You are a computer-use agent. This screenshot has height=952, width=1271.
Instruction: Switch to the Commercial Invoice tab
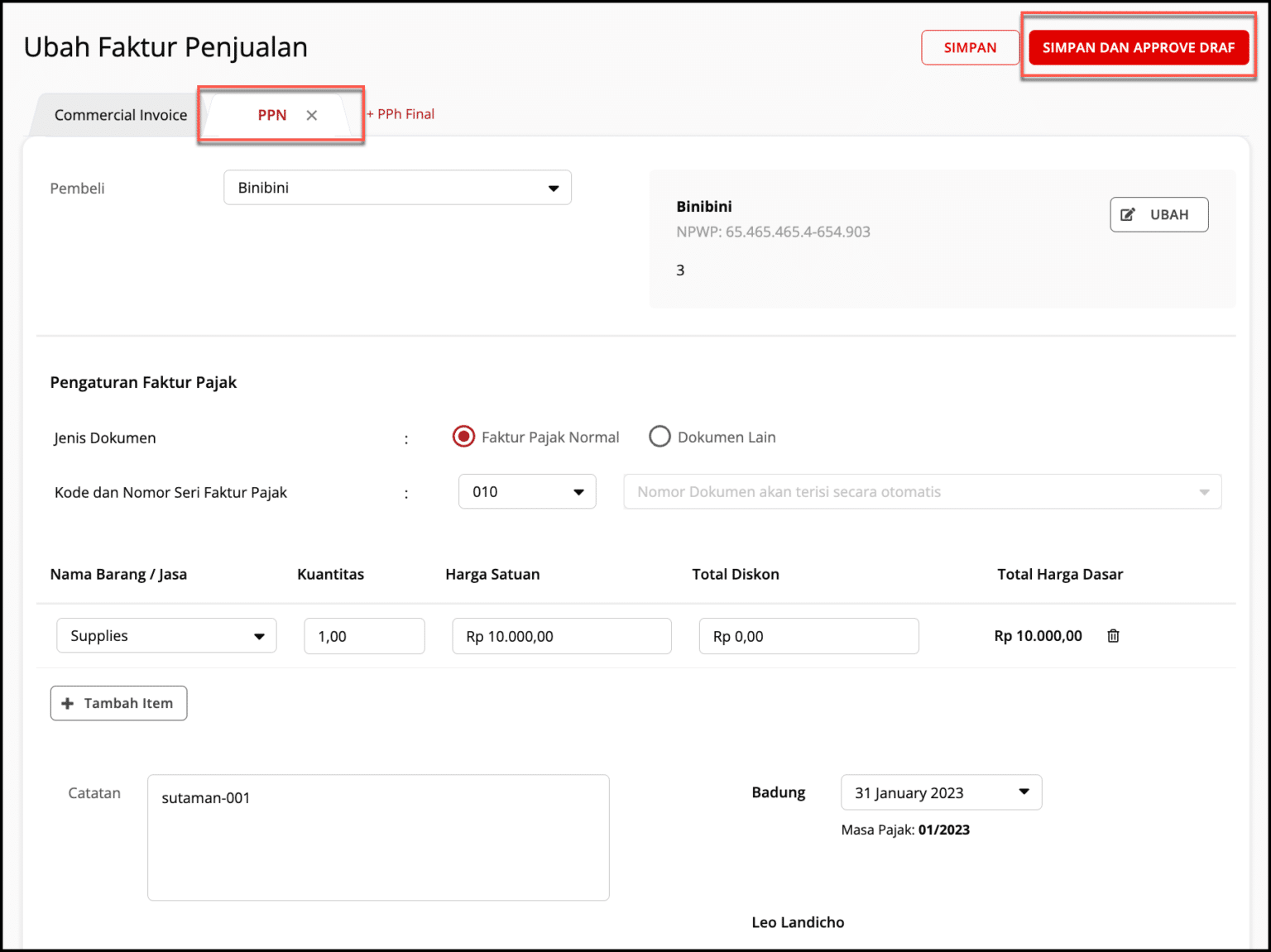[x=120, y=115]
